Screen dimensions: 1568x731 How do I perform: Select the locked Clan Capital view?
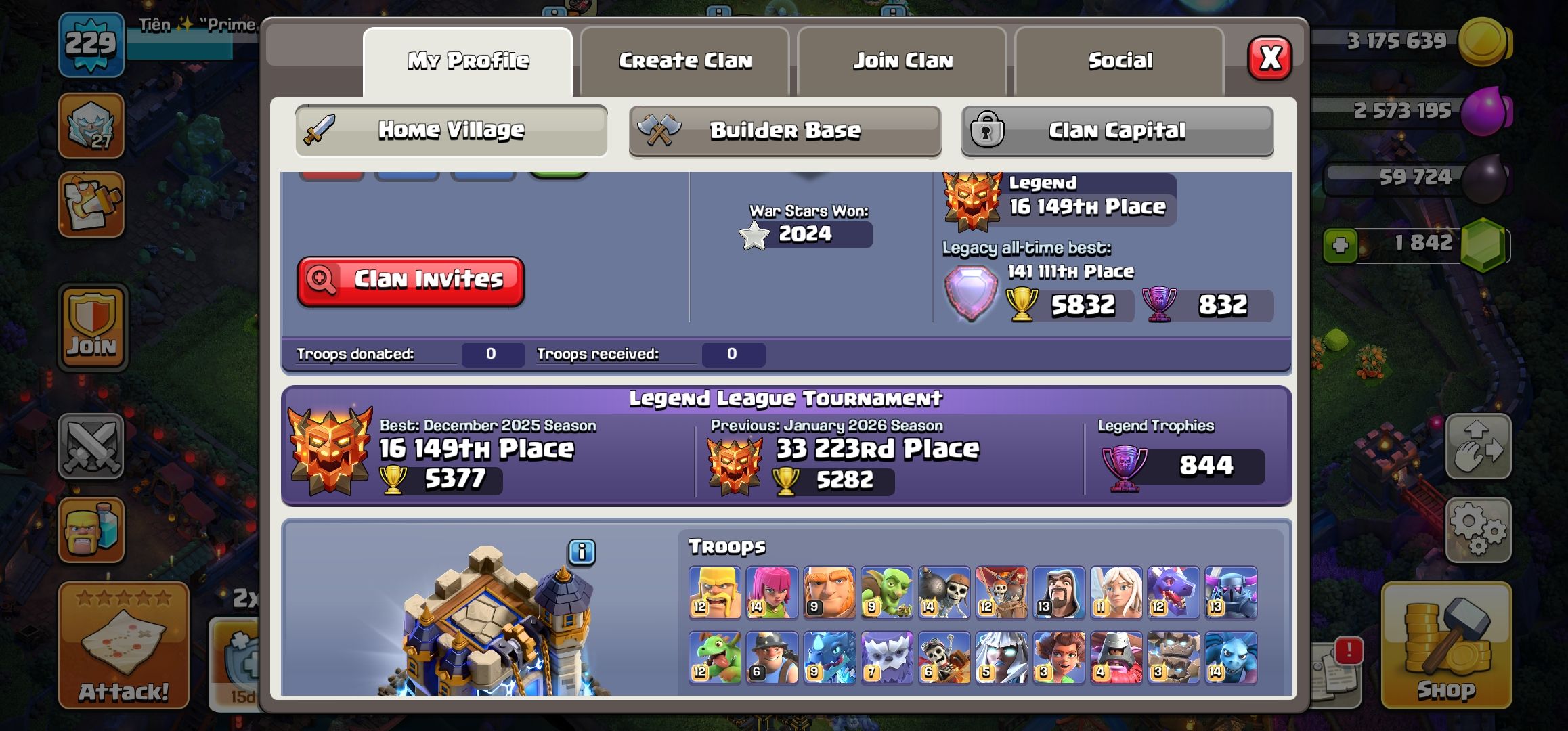1118,131
